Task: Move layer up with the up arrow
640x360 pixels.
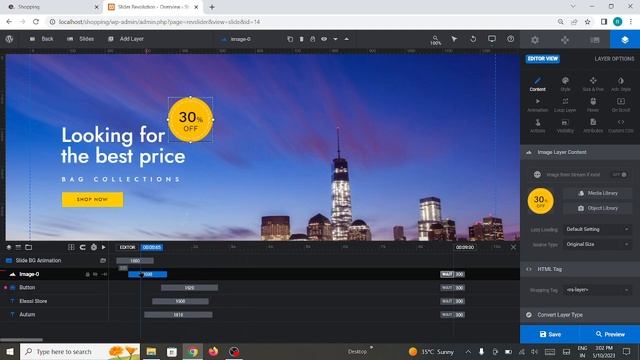Action: (x=347, y=39)
